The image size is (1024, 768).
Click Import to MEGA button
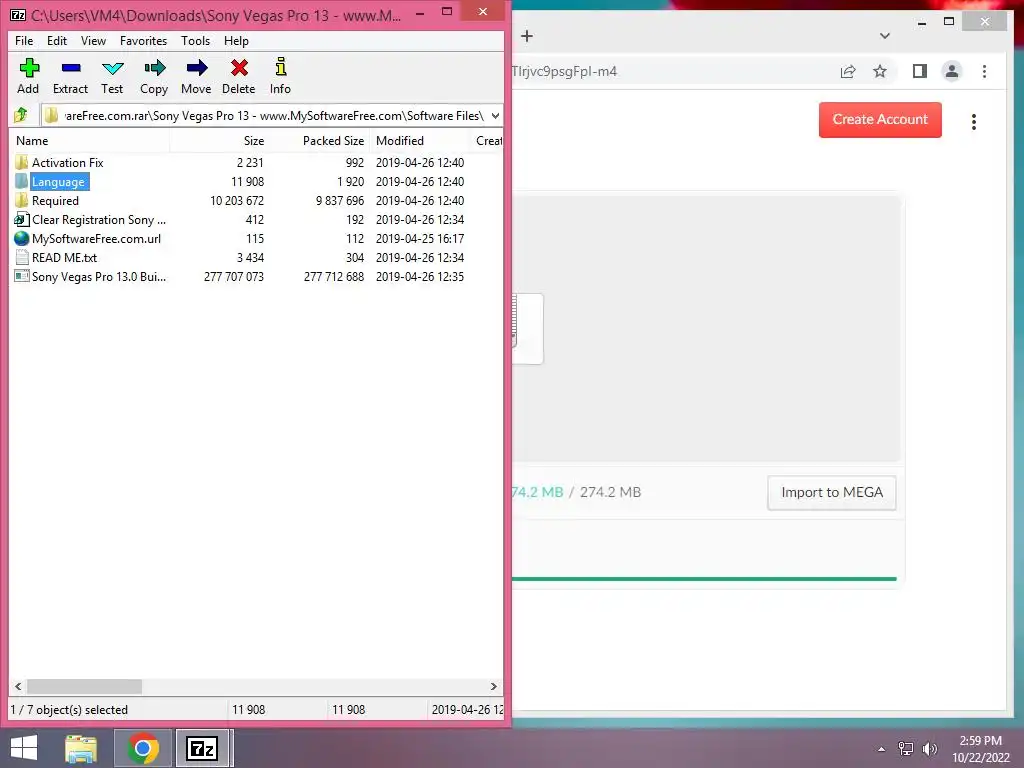click(831, 492)
